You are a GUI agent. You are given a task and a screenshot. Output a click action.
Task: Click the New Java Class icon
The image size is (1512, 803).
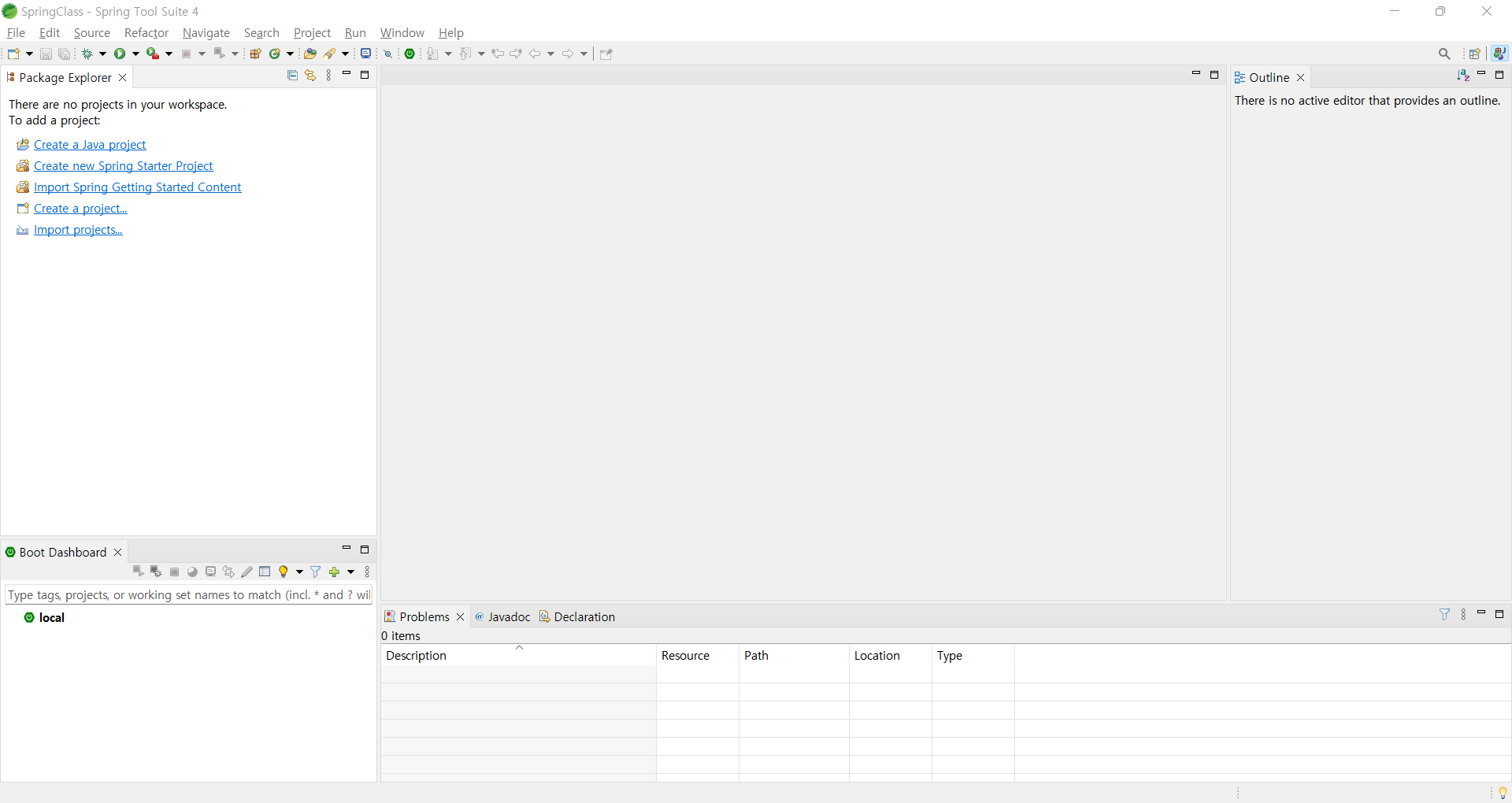pos(275,54)
